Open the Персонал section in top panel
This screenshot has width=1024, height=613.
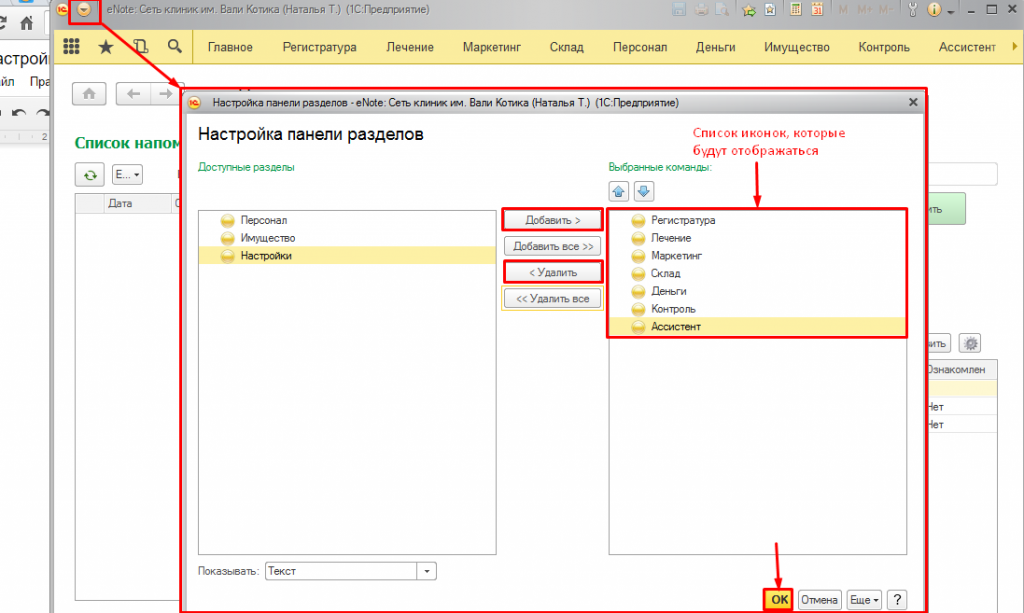640,47
